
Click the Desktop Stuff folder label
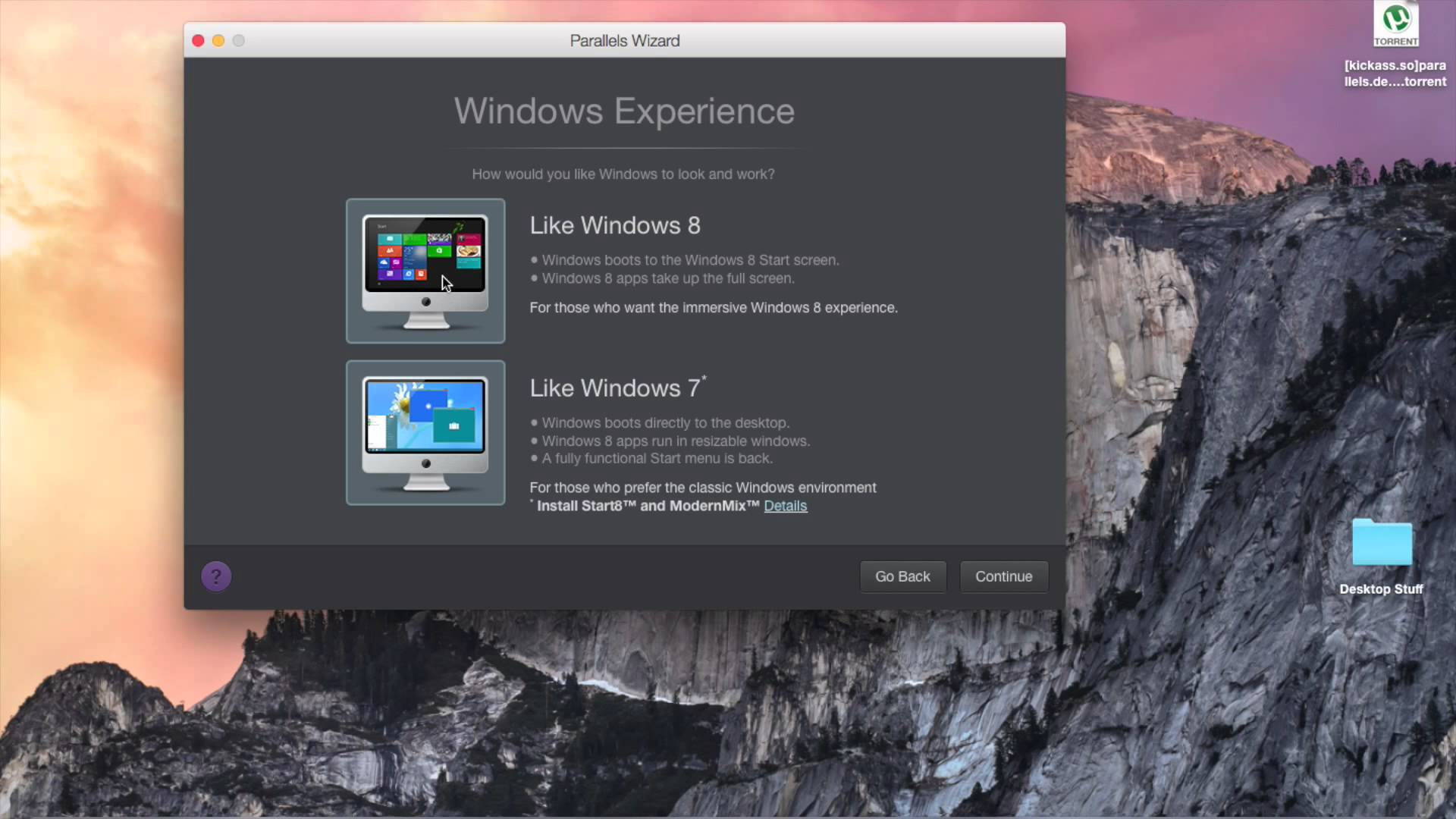pos(1381,589)
